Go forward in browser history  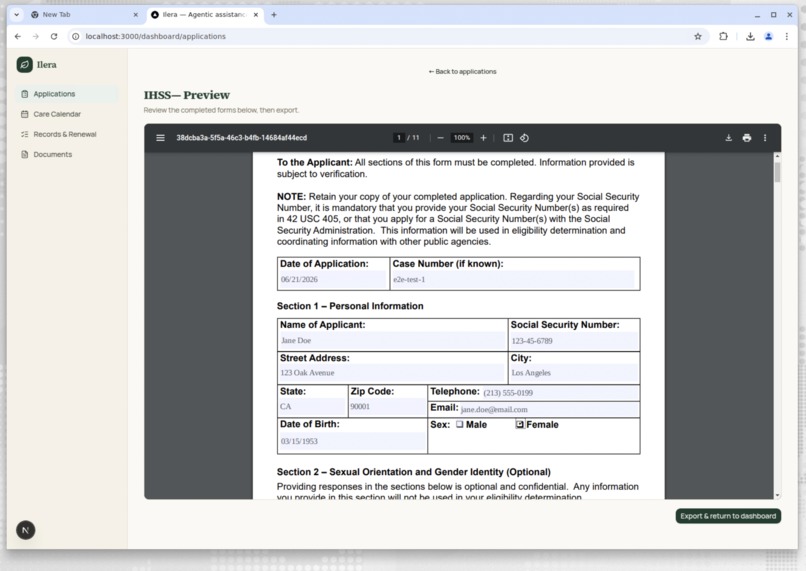click(x=35, y=36)
